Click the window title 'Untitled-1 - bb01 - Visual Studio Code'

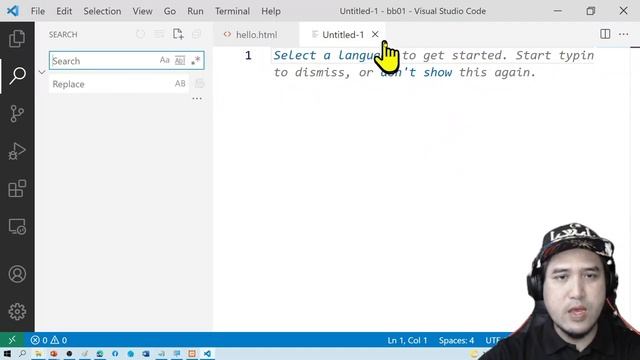coord(413,11)
